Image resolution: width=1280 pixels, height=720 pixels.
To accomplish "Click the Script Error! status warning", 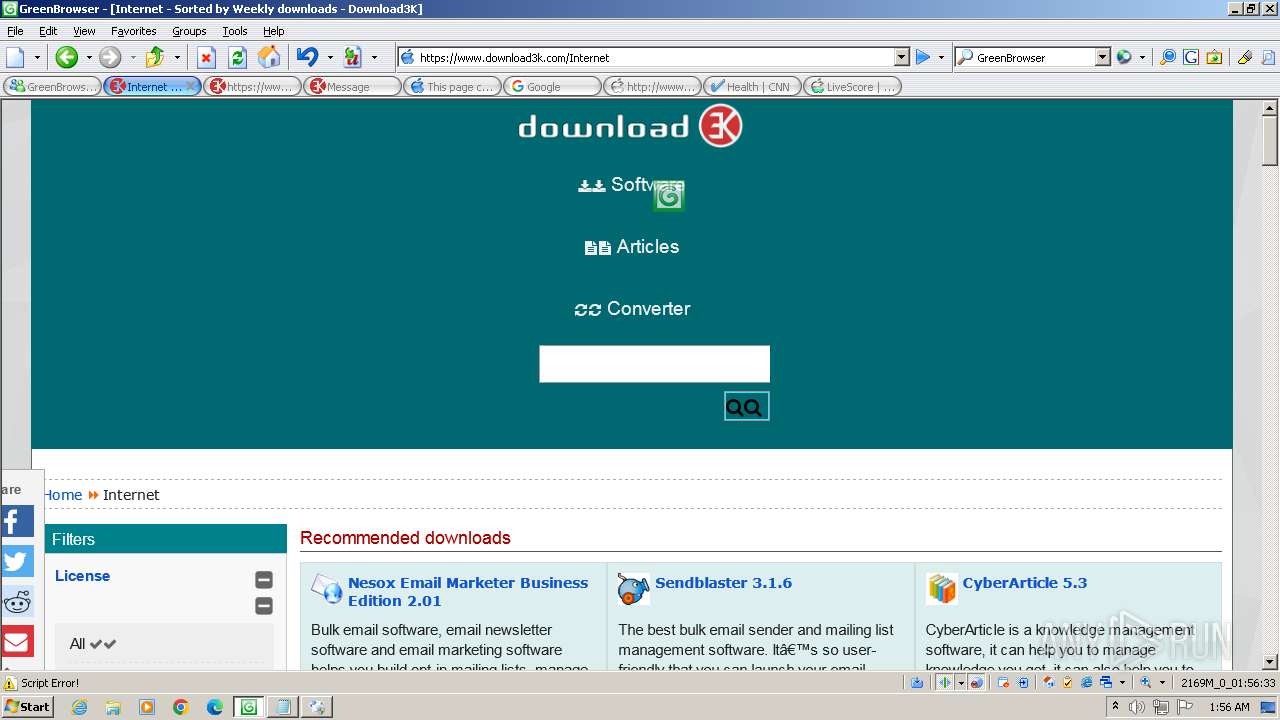I will (41, 683).
